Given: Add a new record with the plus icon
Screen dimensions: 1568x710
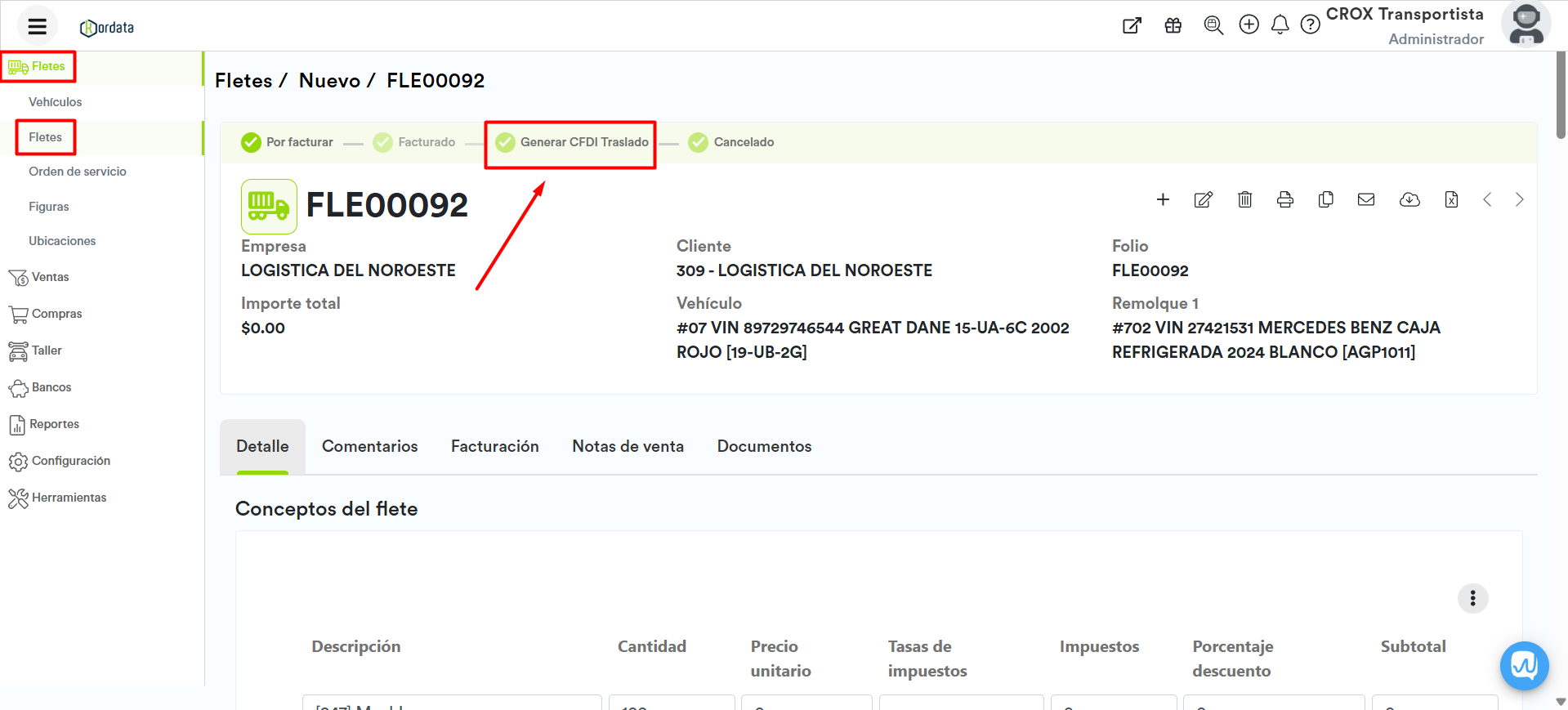Looking at the screenshot, I should [x=1163, y=199].
